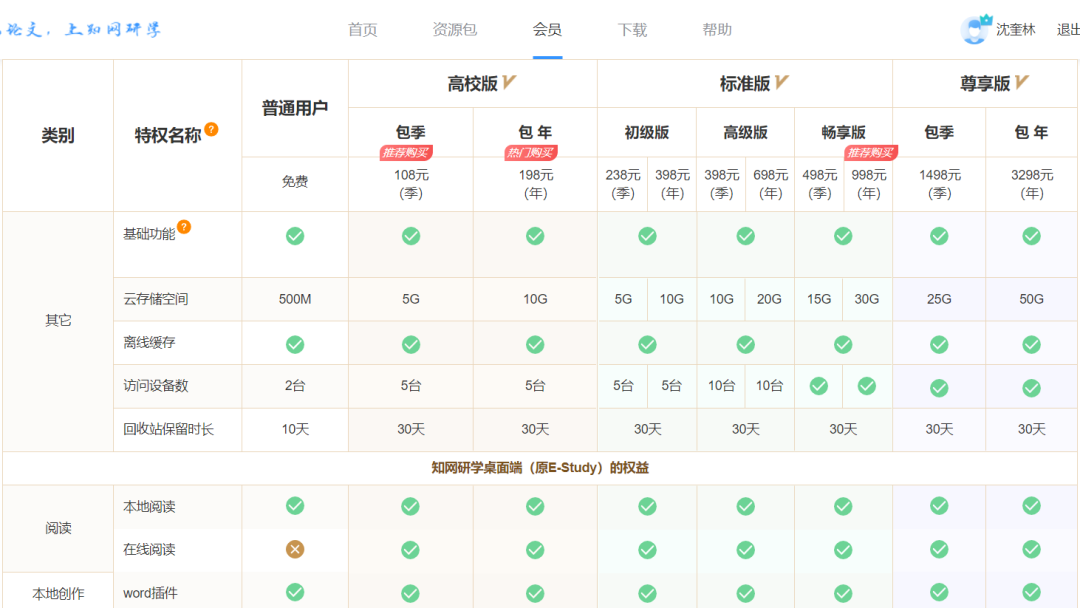Screen dimensions: 1080x608
Task: Click the word插件 checkmark for 高级版
Action: click(x=745, y=594)
